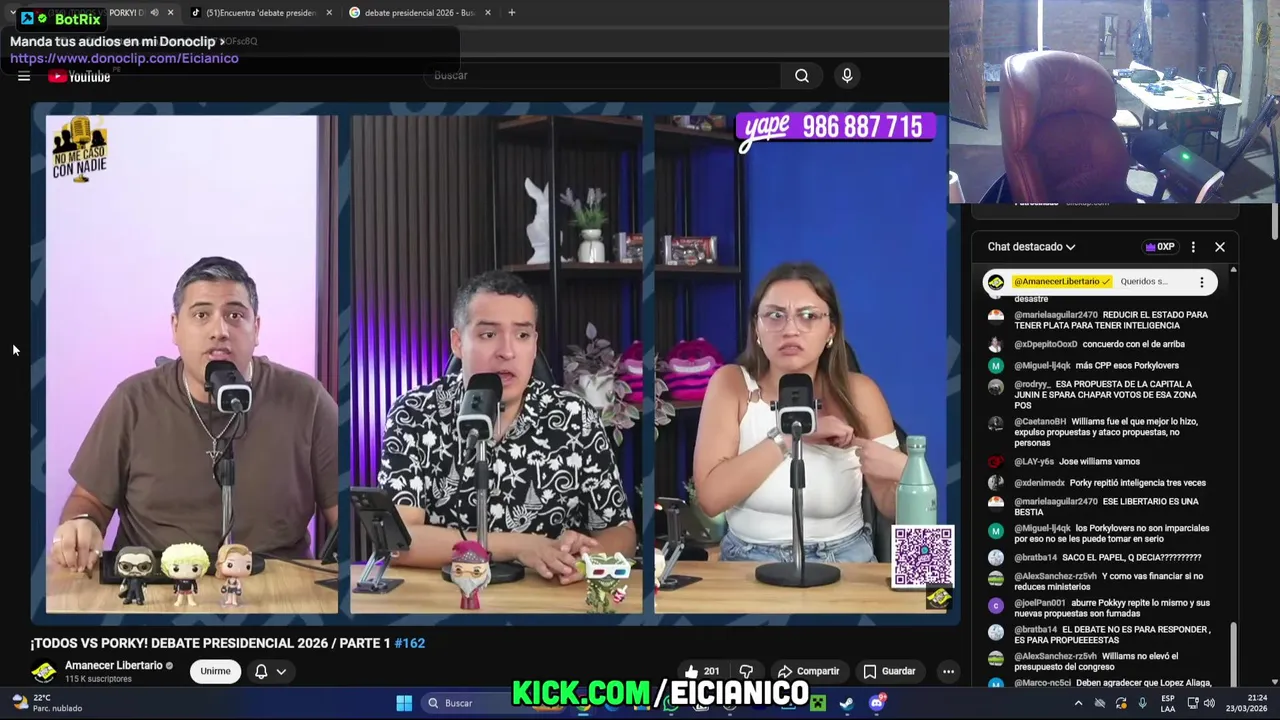
Task: Open more video actions three-dot menu
Action: click(948, 671)
